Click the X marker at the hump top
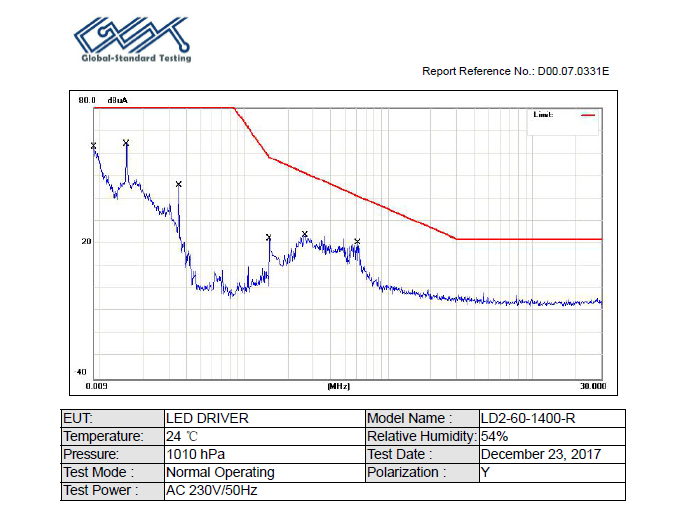The image size is (679, 505). (x=305, y=234)
